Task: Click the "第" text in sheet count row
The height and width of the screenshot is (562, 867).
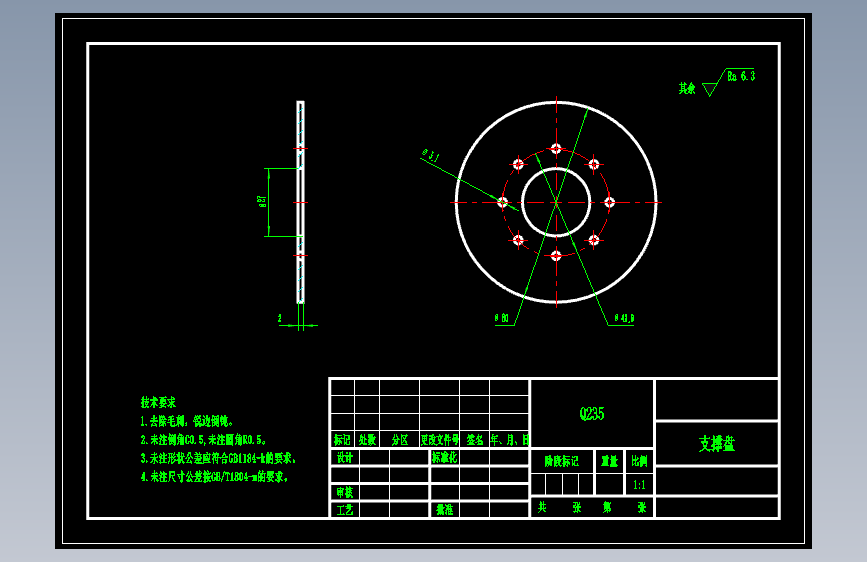Action: [x=607, y=507]
